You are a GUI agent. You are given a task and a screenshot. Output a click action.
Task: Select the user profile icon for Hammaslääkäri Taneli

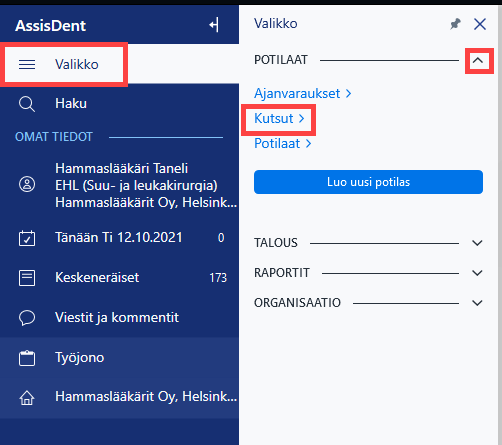pos(27,184)
